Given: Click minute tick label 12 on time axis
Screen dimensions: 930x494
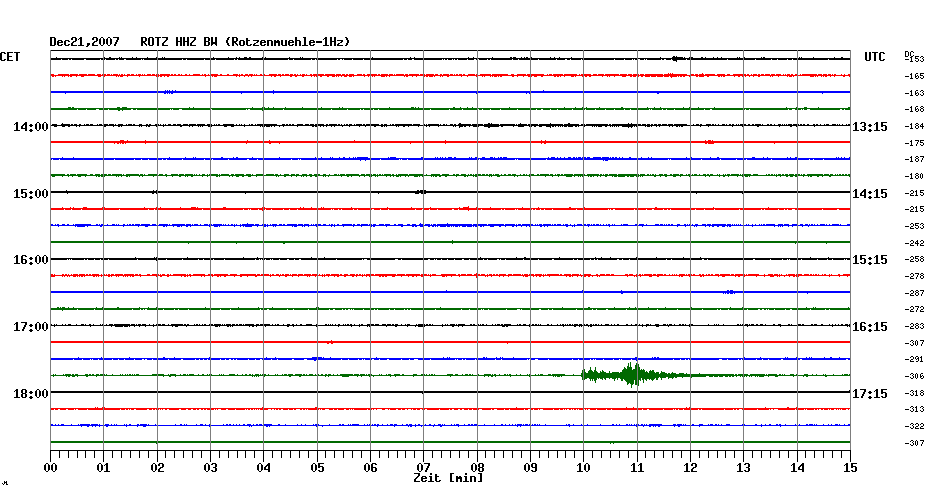Looking at the screenshot, I should pos(690,468).
